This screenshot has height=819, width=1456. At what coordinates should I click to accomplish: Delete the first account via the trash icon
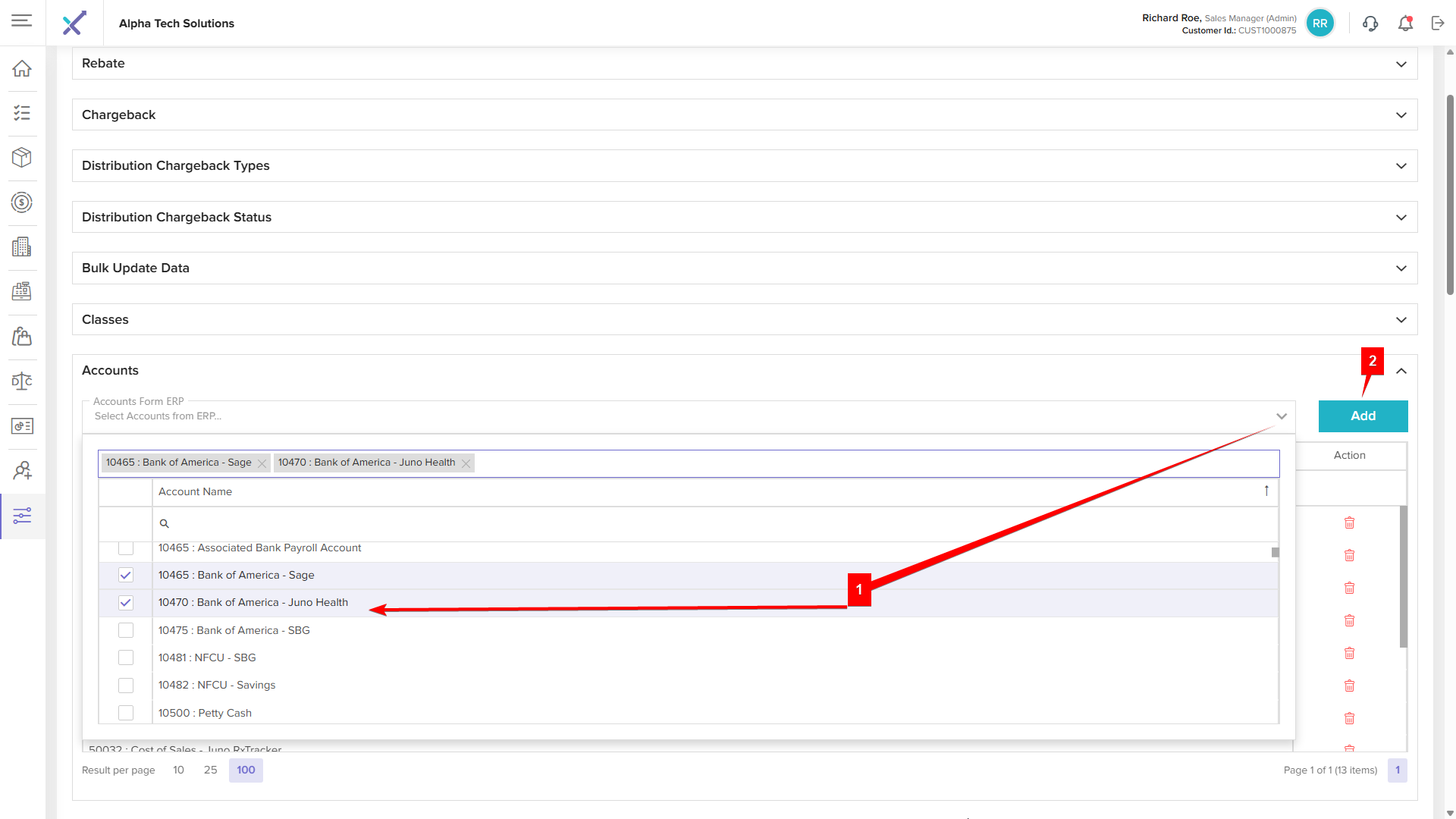coord(1349,522)
